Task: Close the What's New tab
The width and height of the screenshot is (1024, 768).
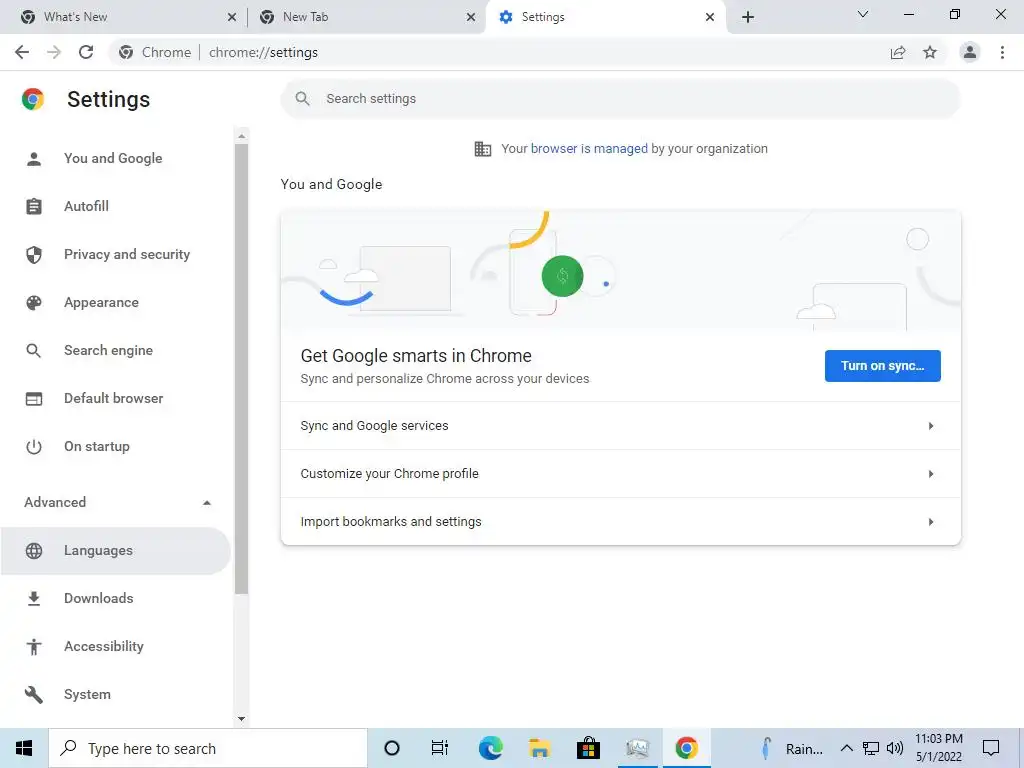Action: [x=232, y=18]
